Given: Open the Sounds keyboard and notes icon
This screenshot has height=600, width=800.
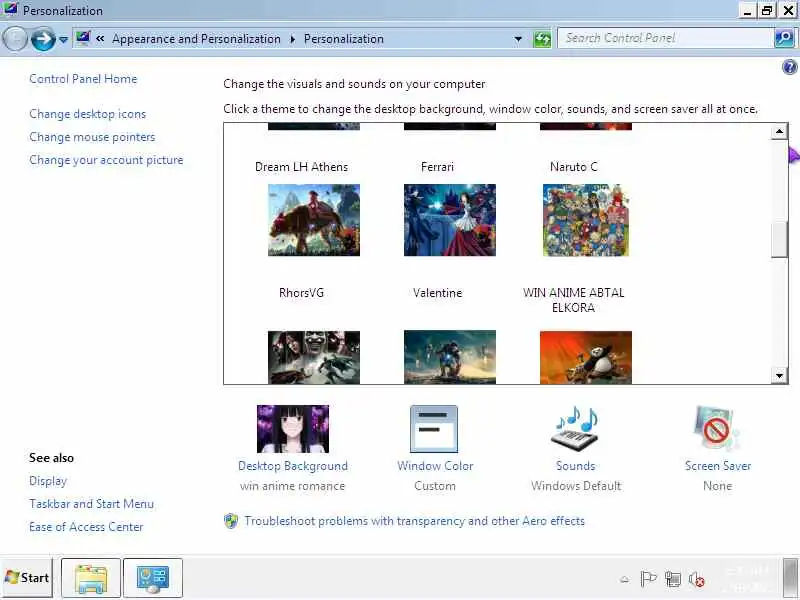Looking at the screenshot, I should pyautogui.click(x=576, y=429).
